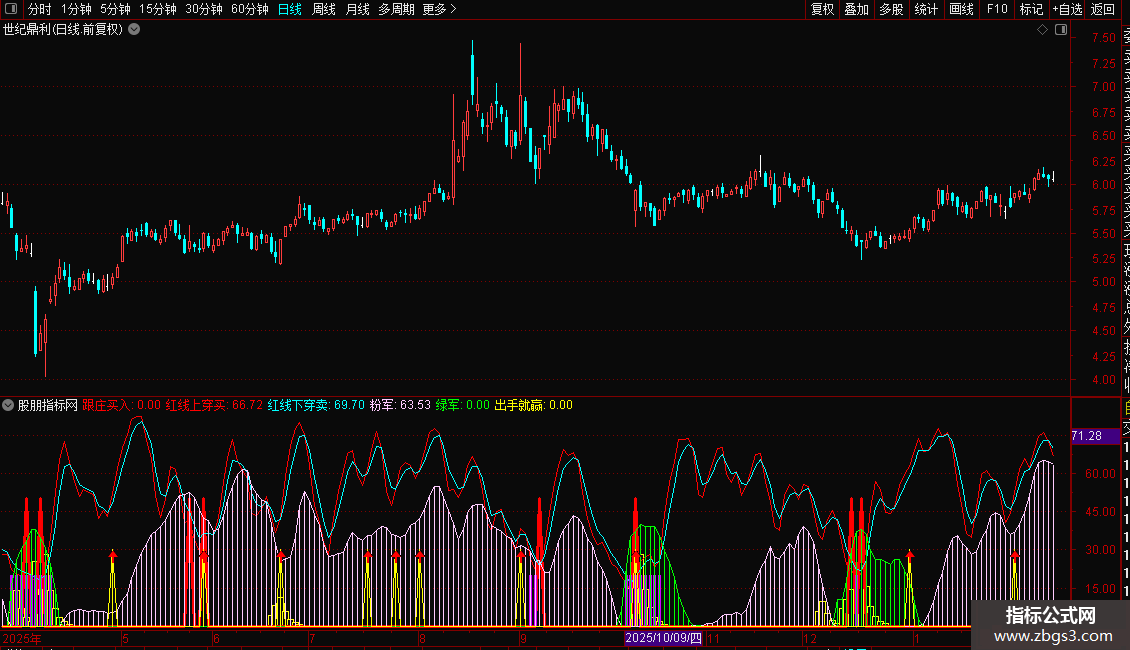Image resolution: width=1130 pixels, height=650 pixels.
Task: Click the 标记 mark button
Action: [1031, 9]
